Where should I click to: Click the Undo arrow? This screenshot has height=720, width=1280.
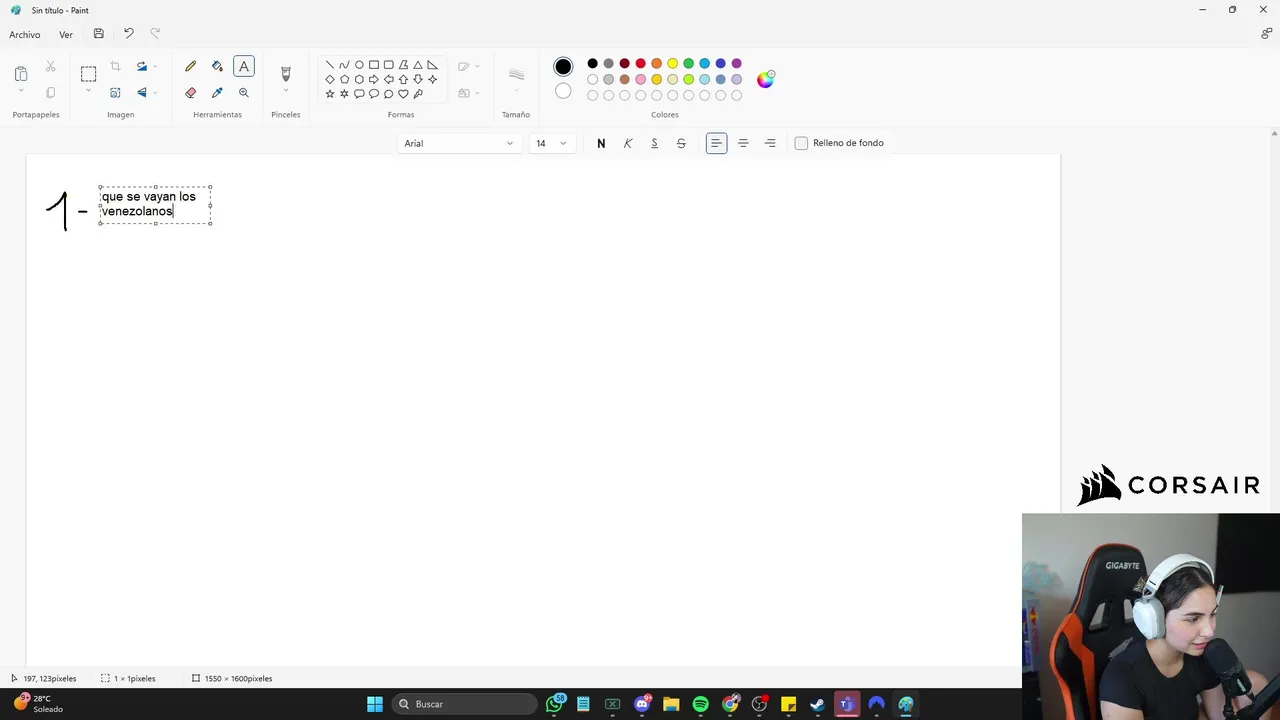pyautogui.click(x=128, y=34)
